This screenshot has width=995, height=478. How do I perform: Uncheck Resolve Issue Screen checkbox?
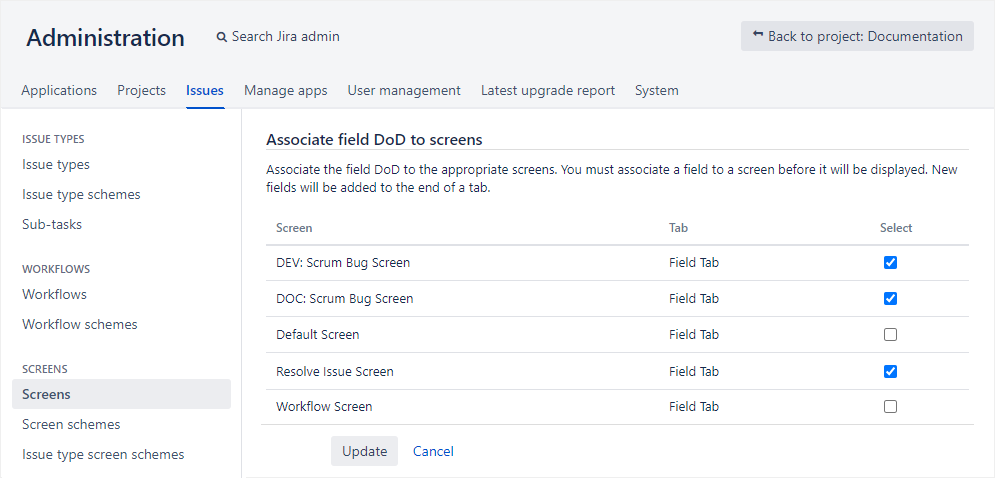click(x=890, y=371)
